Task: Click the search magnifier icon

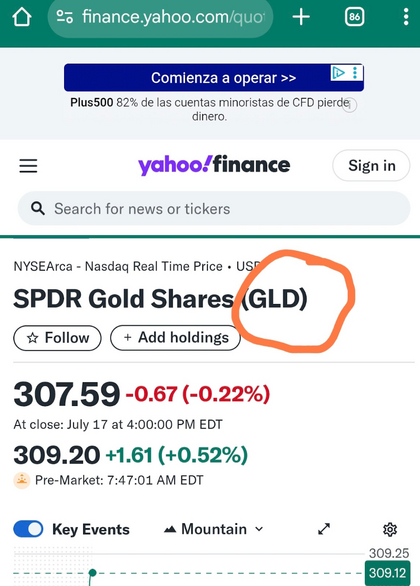Action: (38, 208)
